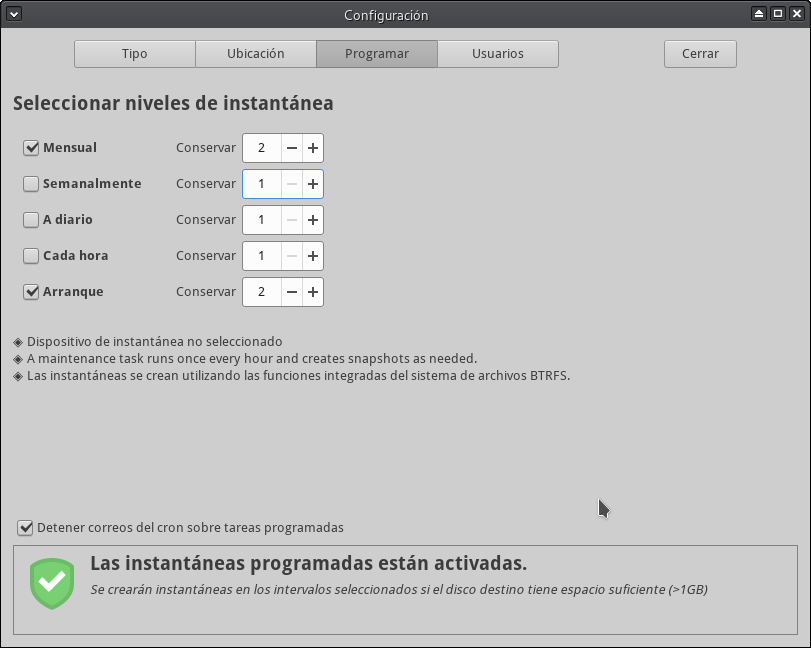Focus the Semanalmente keep count field

pos(262,184)
